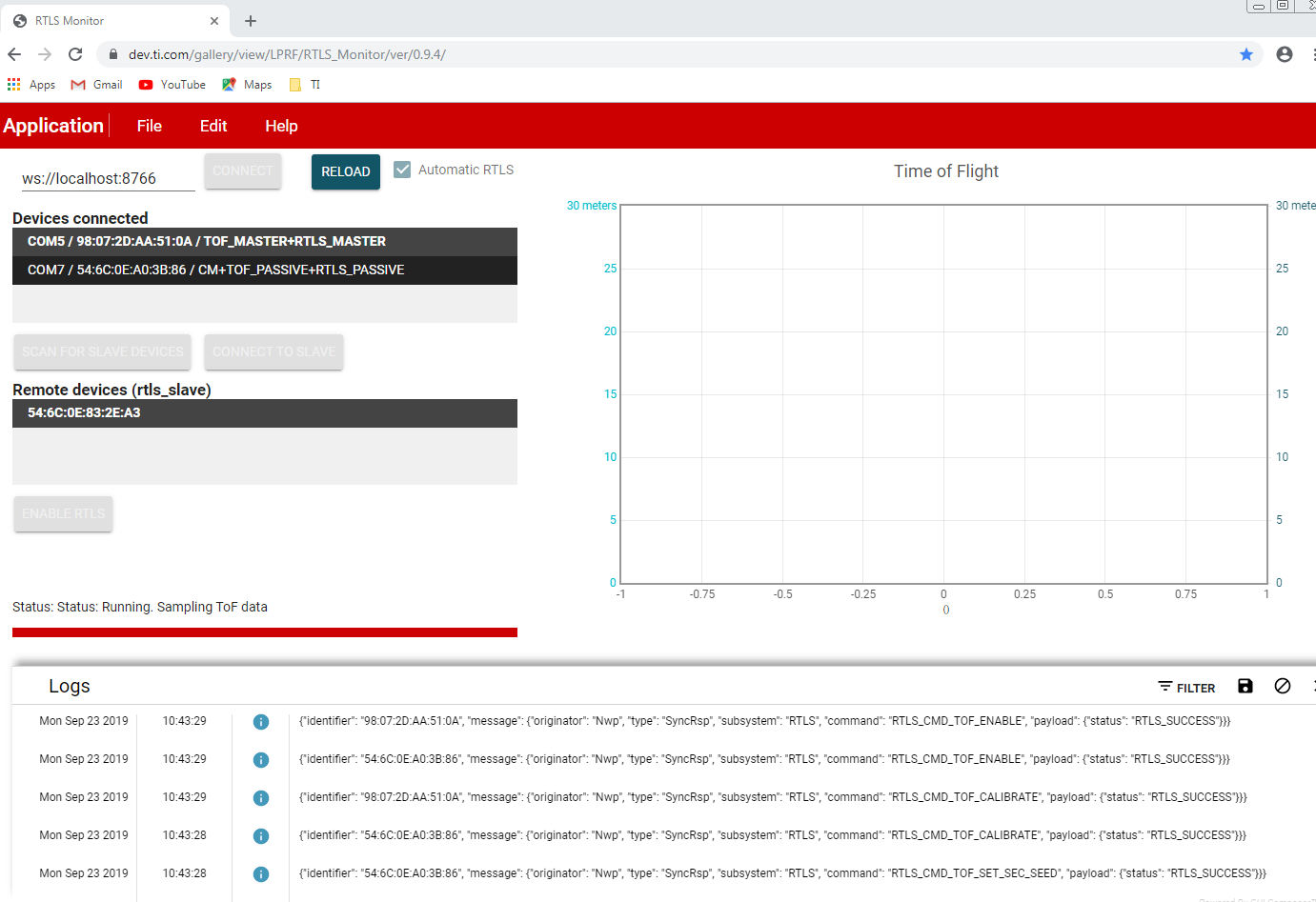The height and width of the screenshot is (902, 1316).
Task: Open the browser Apps grid icon
Action: (x=14, y=84)
